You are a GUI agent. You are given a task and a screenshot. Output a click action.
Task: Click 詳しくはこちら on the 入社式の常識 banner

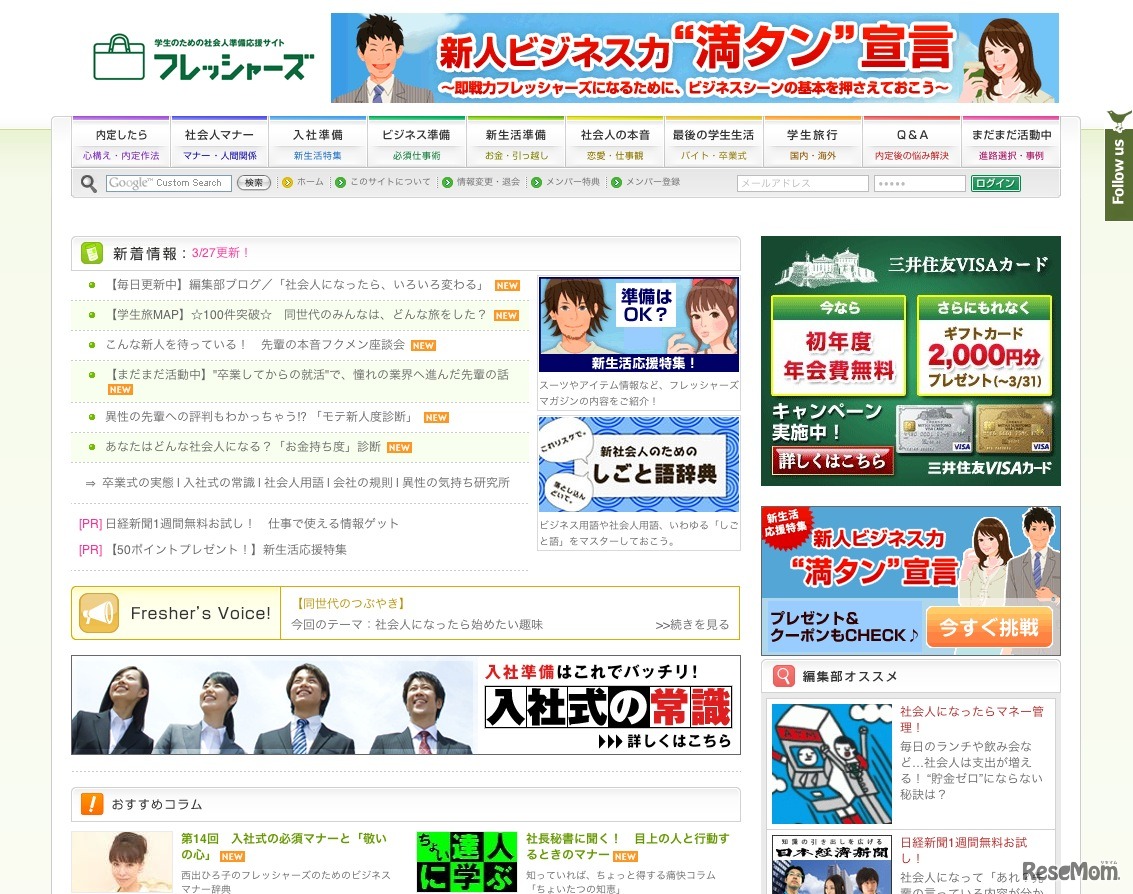coord(676,743)
